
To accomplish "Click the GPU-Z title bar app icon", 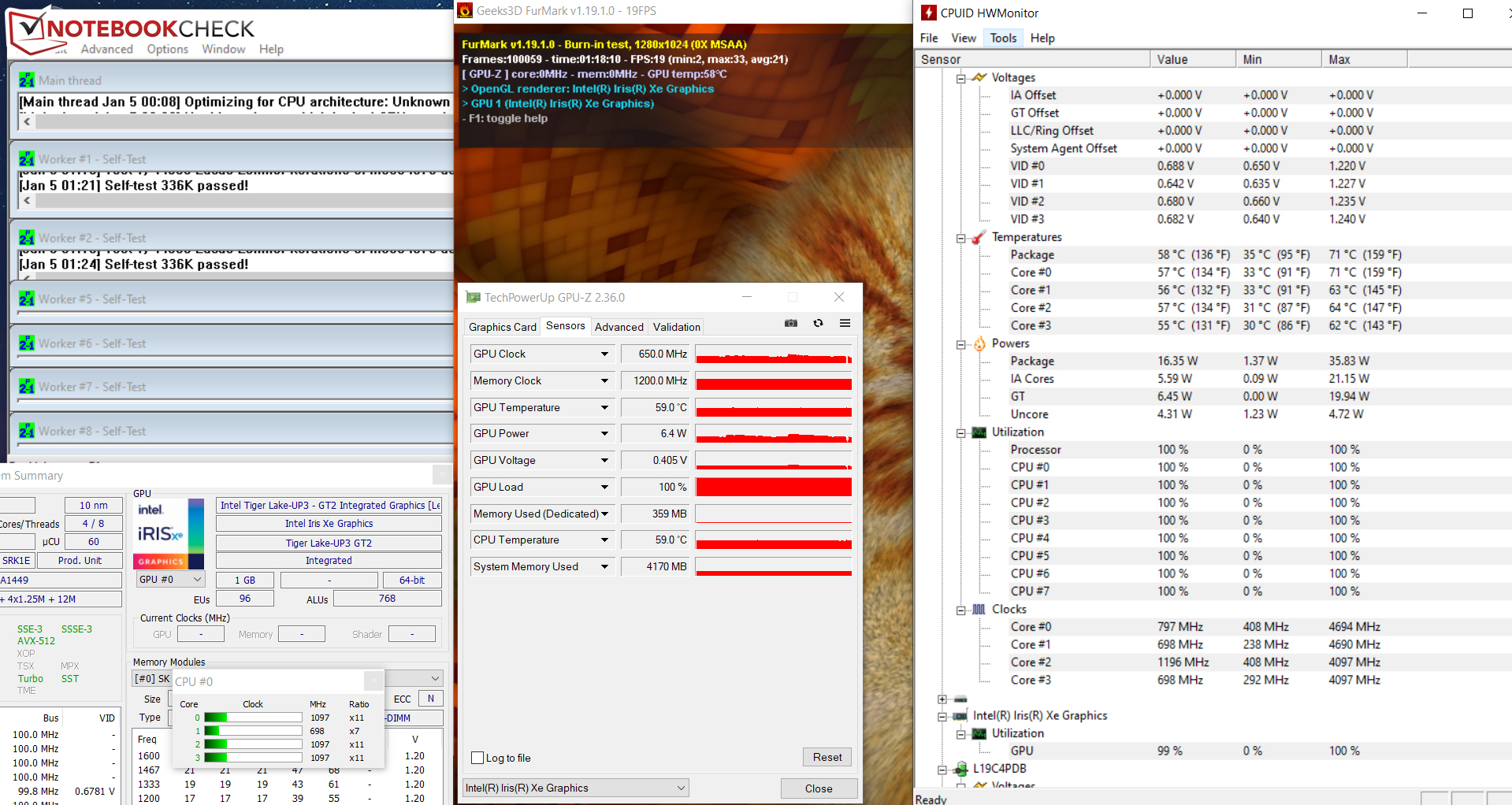I will [x=473, y=297].
